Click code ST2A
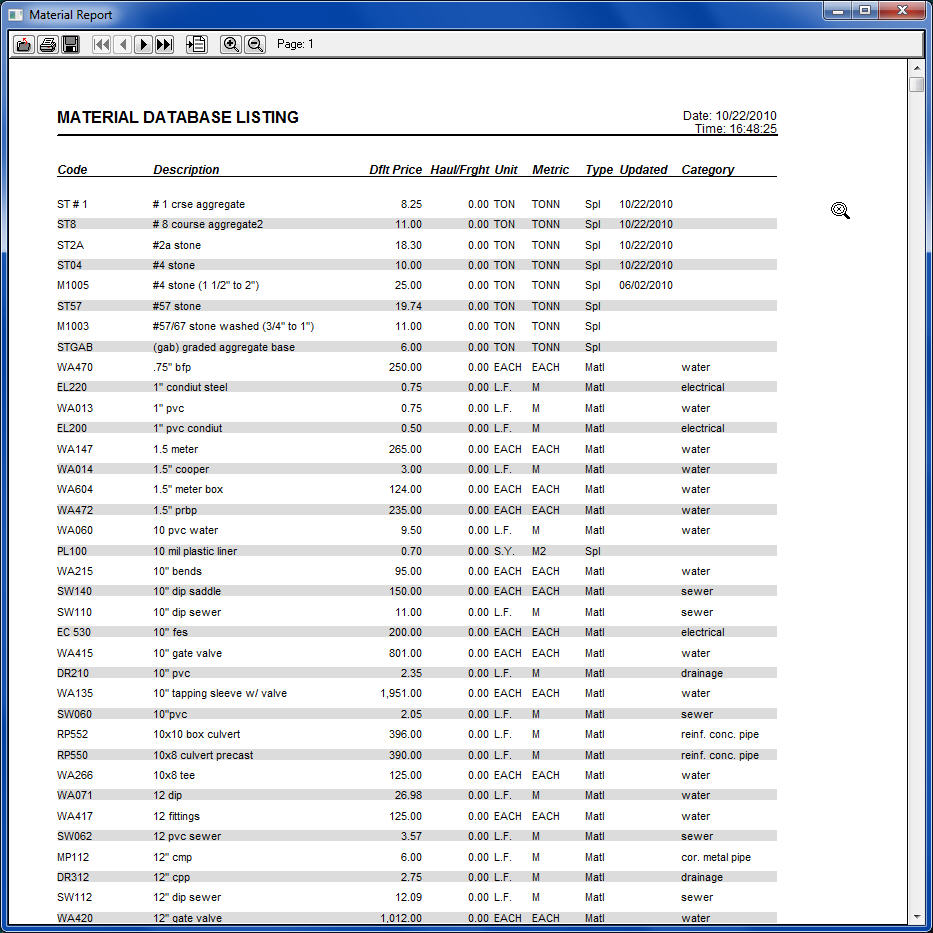The height and width of the screenshot is (933, 933). point(70,245)
